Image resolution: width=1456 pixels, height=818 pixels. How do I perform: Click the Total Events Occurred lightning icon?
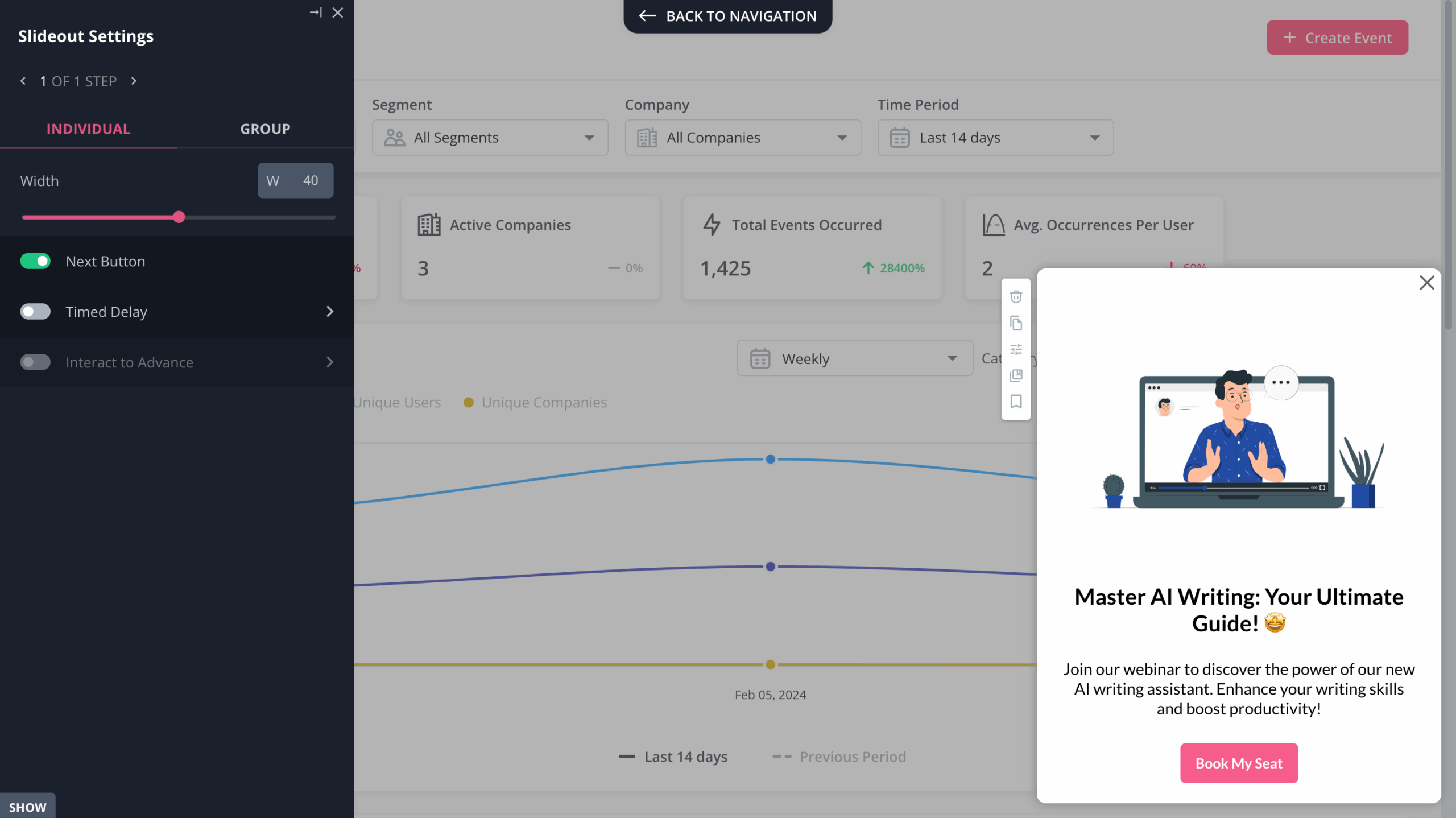pyautogui.click(x=711, y=225)
